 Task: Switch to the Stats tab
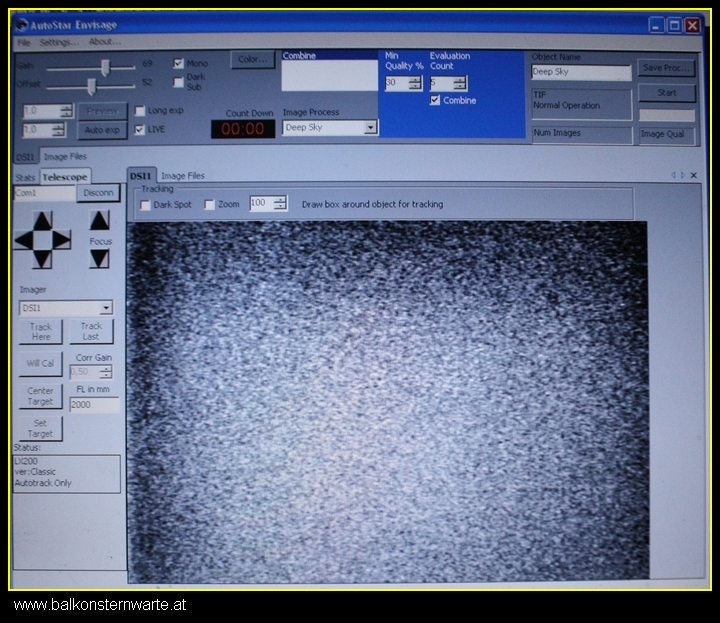25,177
